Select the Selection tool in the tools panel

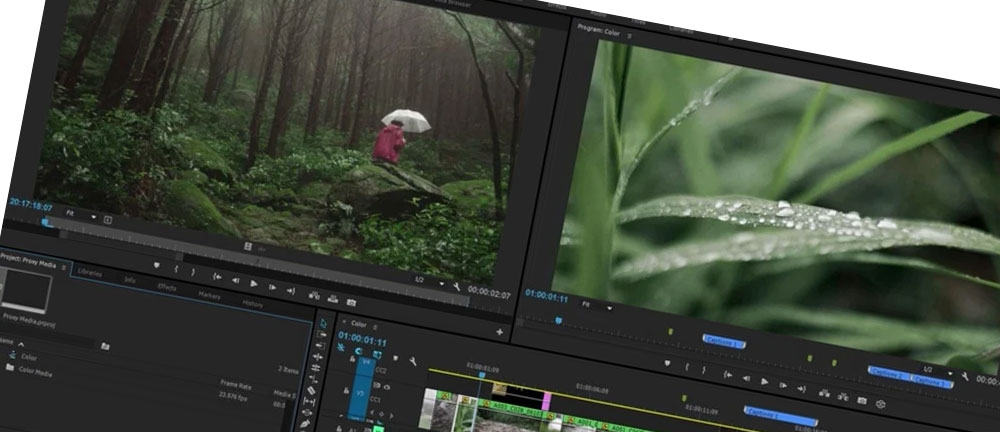pyautogui.click(x=323, y=324)
